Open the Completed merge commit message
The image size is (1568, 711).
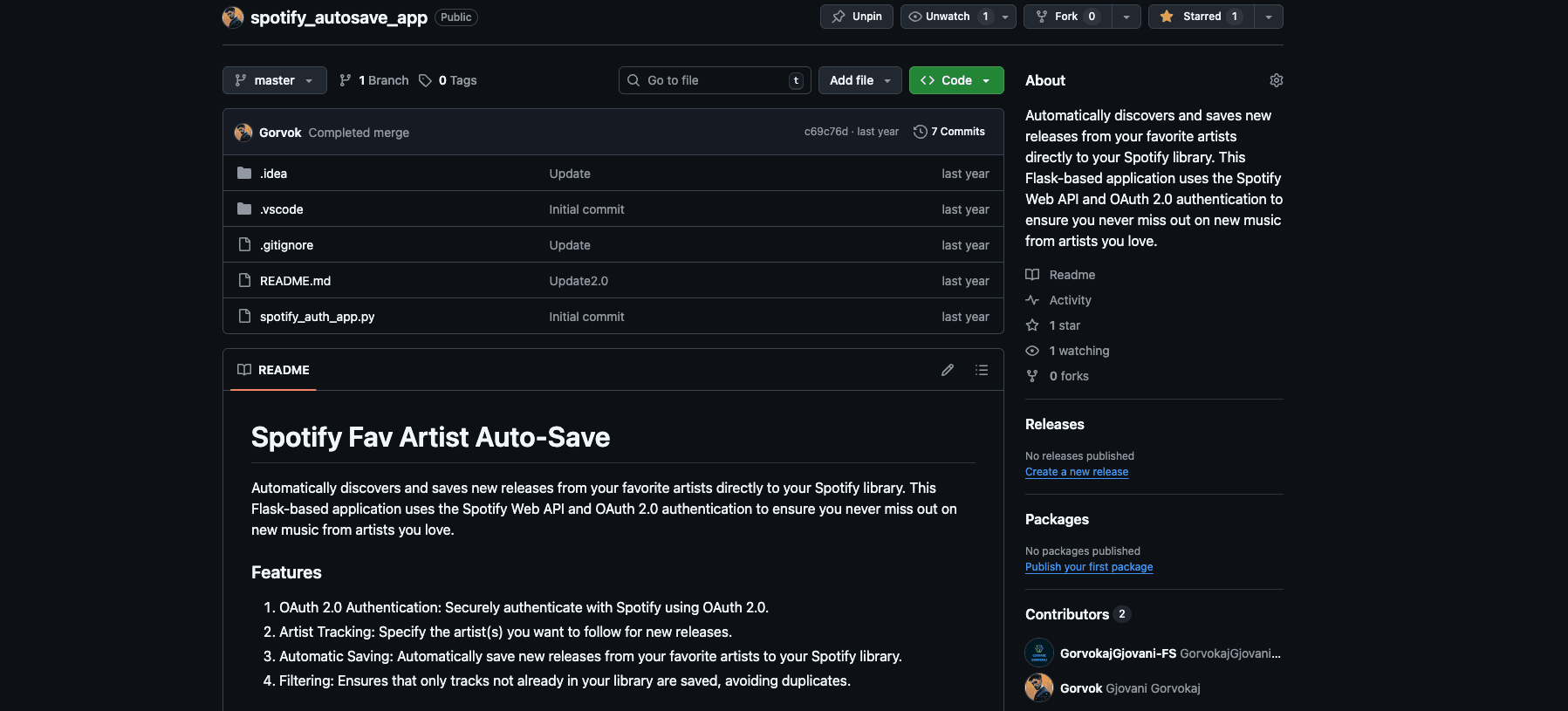point(359,133)
